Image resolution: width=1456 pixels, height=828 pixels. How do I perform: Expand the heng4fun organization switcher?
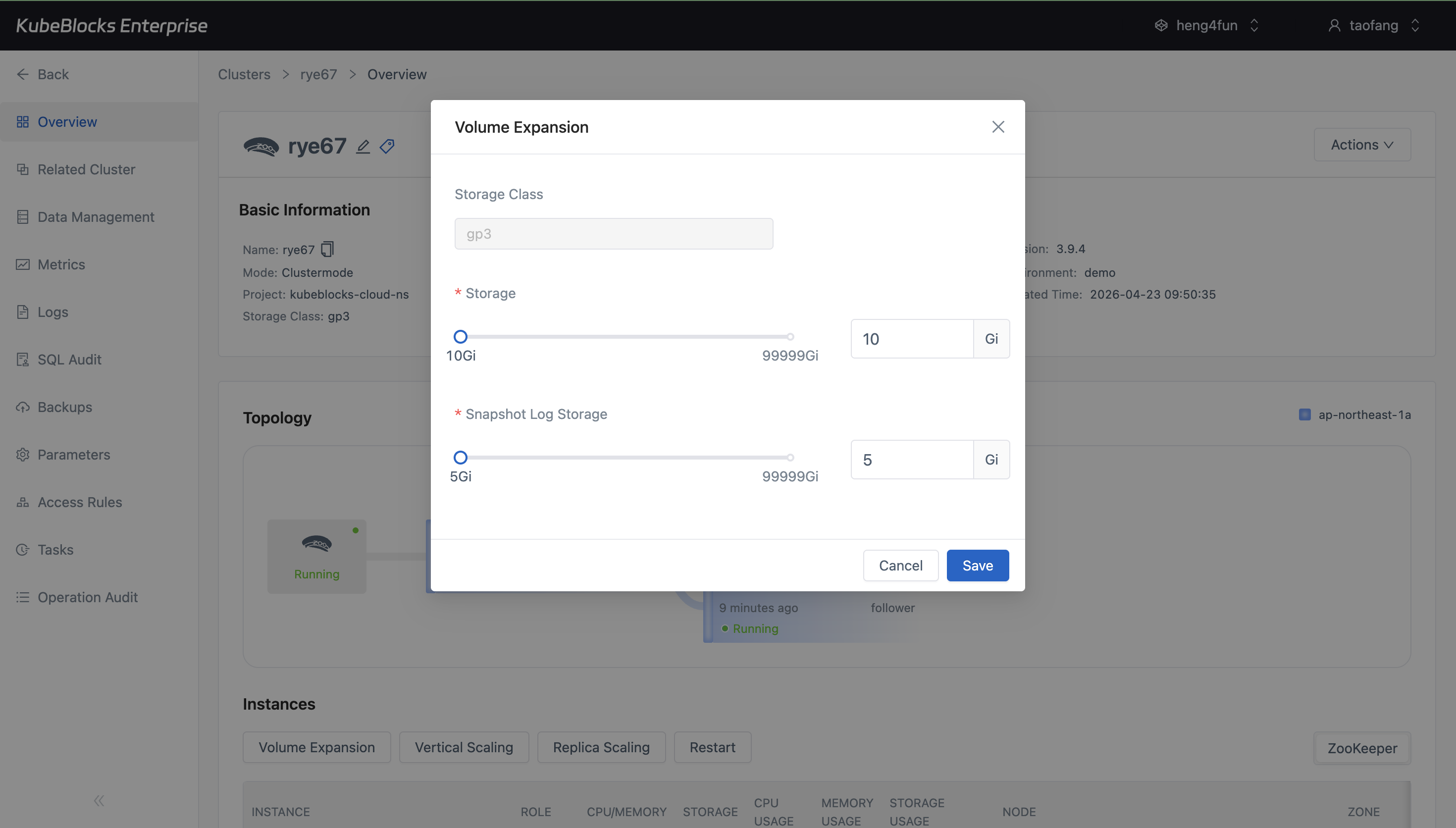pos(1206,26)
